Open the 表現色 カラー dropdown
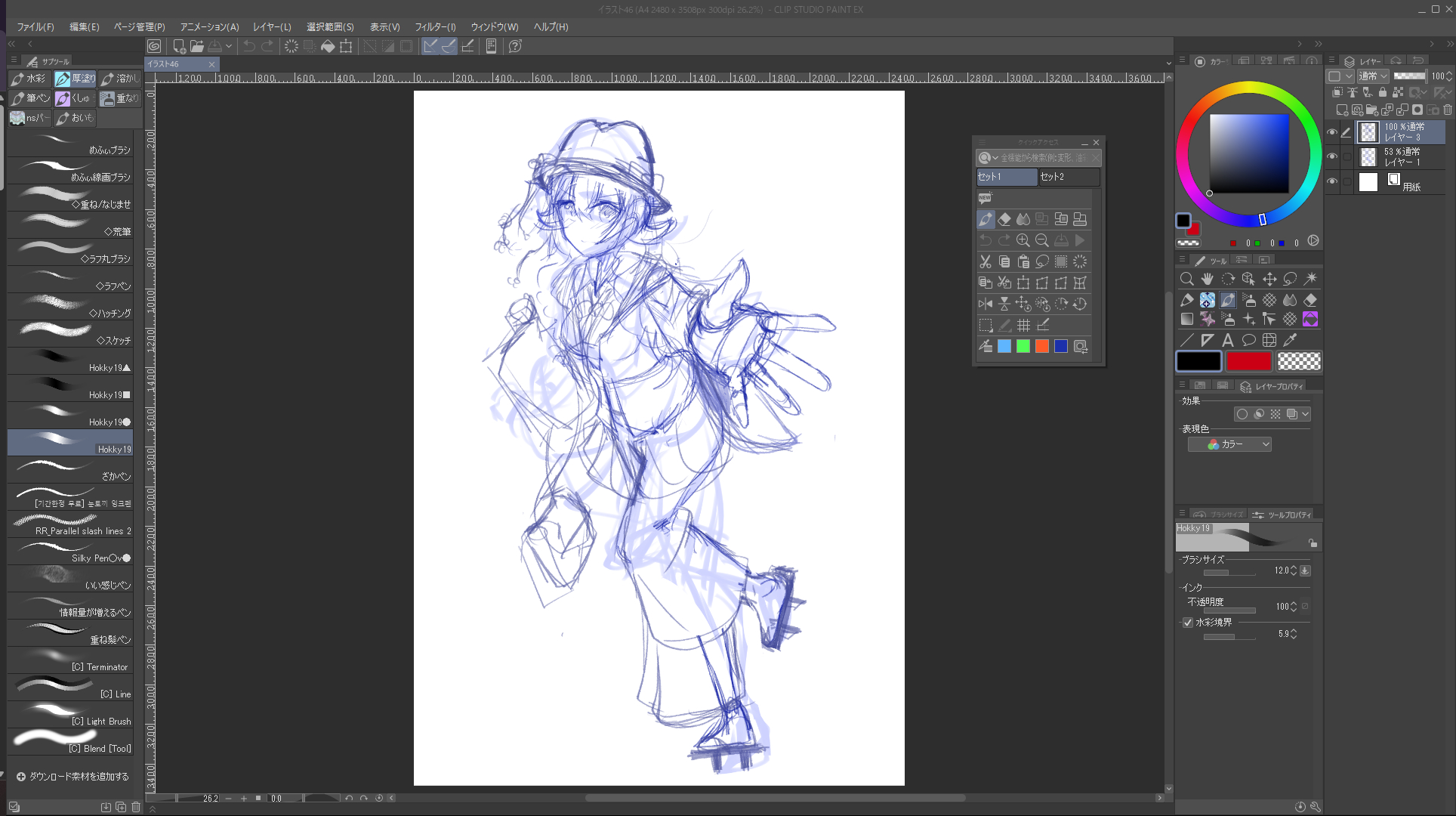This screenshot has height=816, width=1456. tap(1229, 444)
